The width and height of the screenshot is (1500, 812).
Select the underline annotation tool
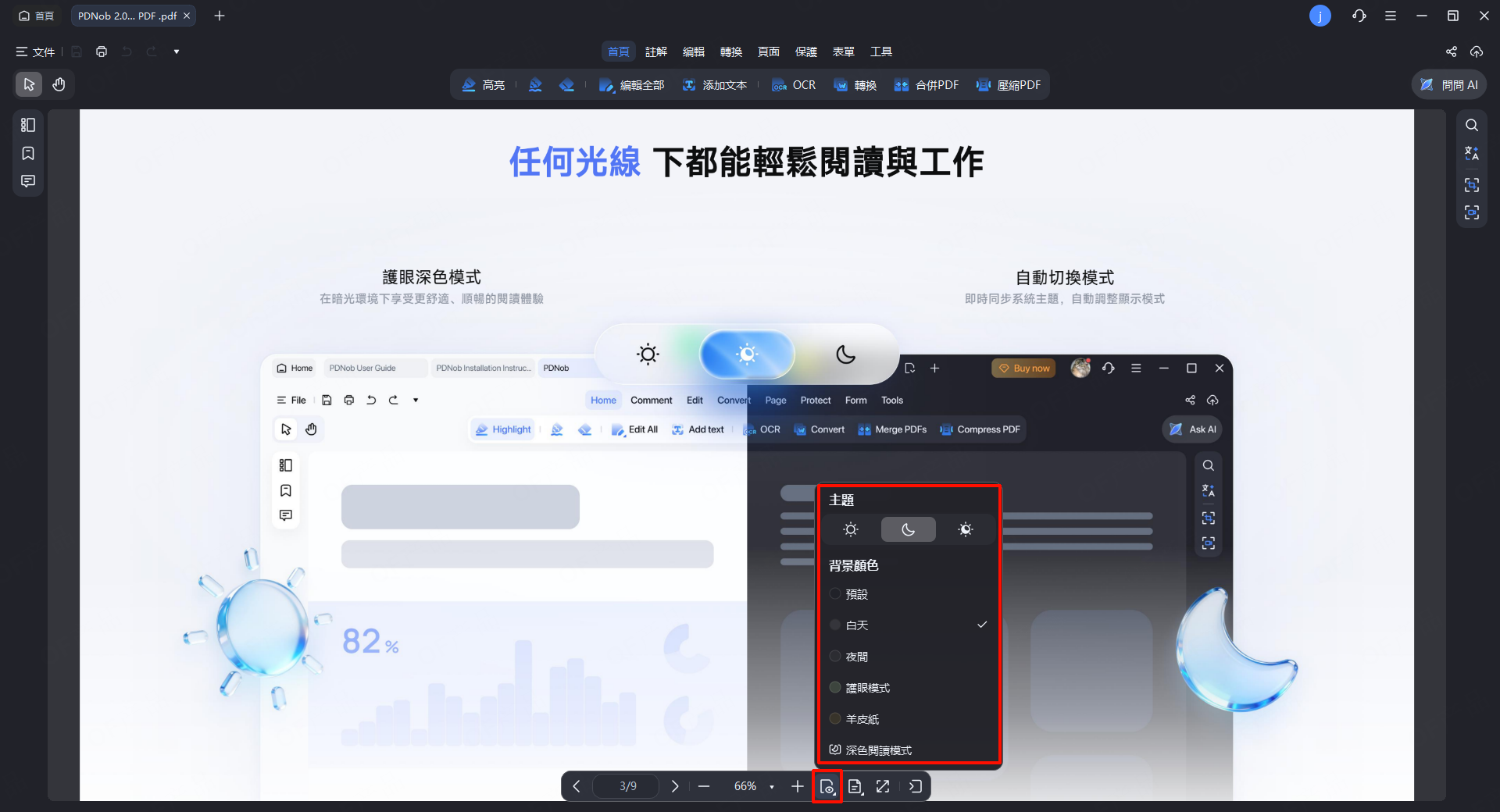[x=535, y=85]
